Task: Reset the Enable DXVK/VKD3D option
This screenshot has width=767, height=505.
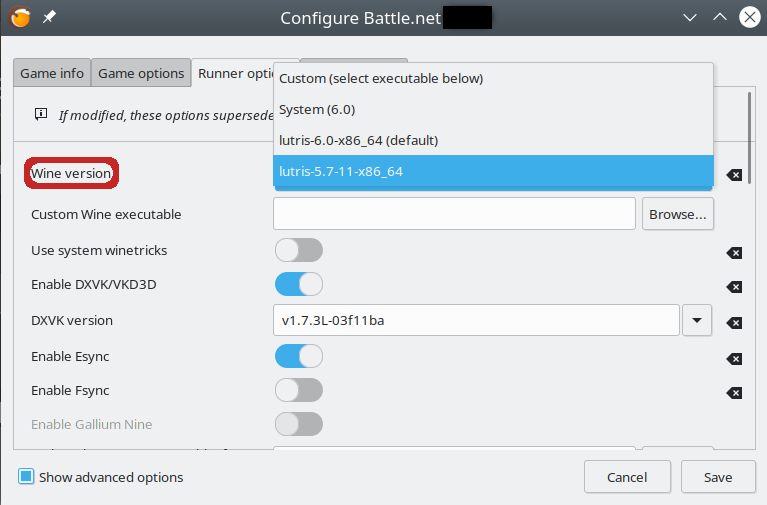Action: pos(734,286)
